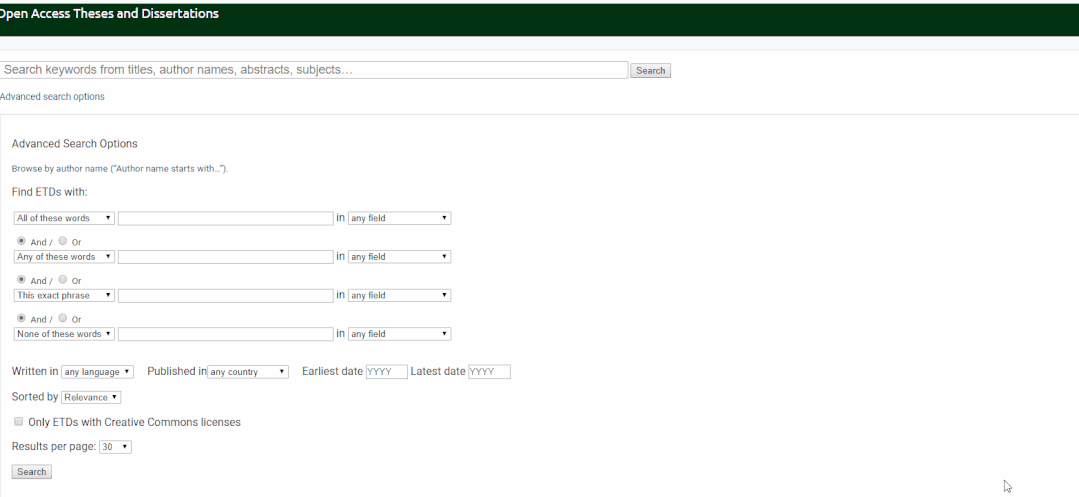Open field dropdown in 'This exact phrase' row
The image size is (1079, 497).
coord(399,295)
